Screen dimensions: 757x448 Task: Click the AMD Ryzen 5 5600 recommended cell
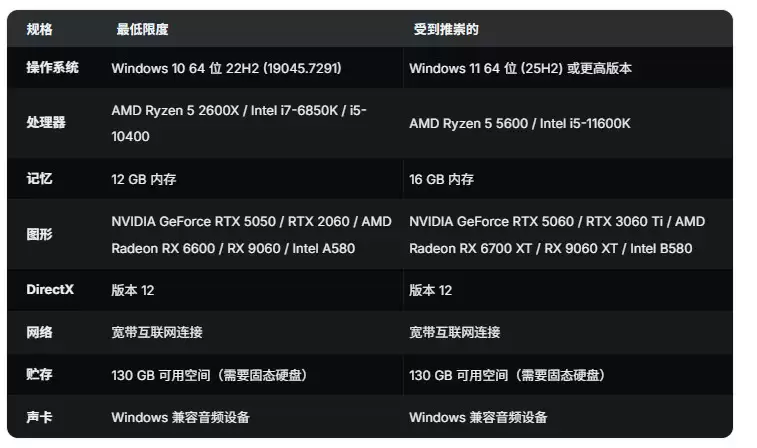click(520, 124)
